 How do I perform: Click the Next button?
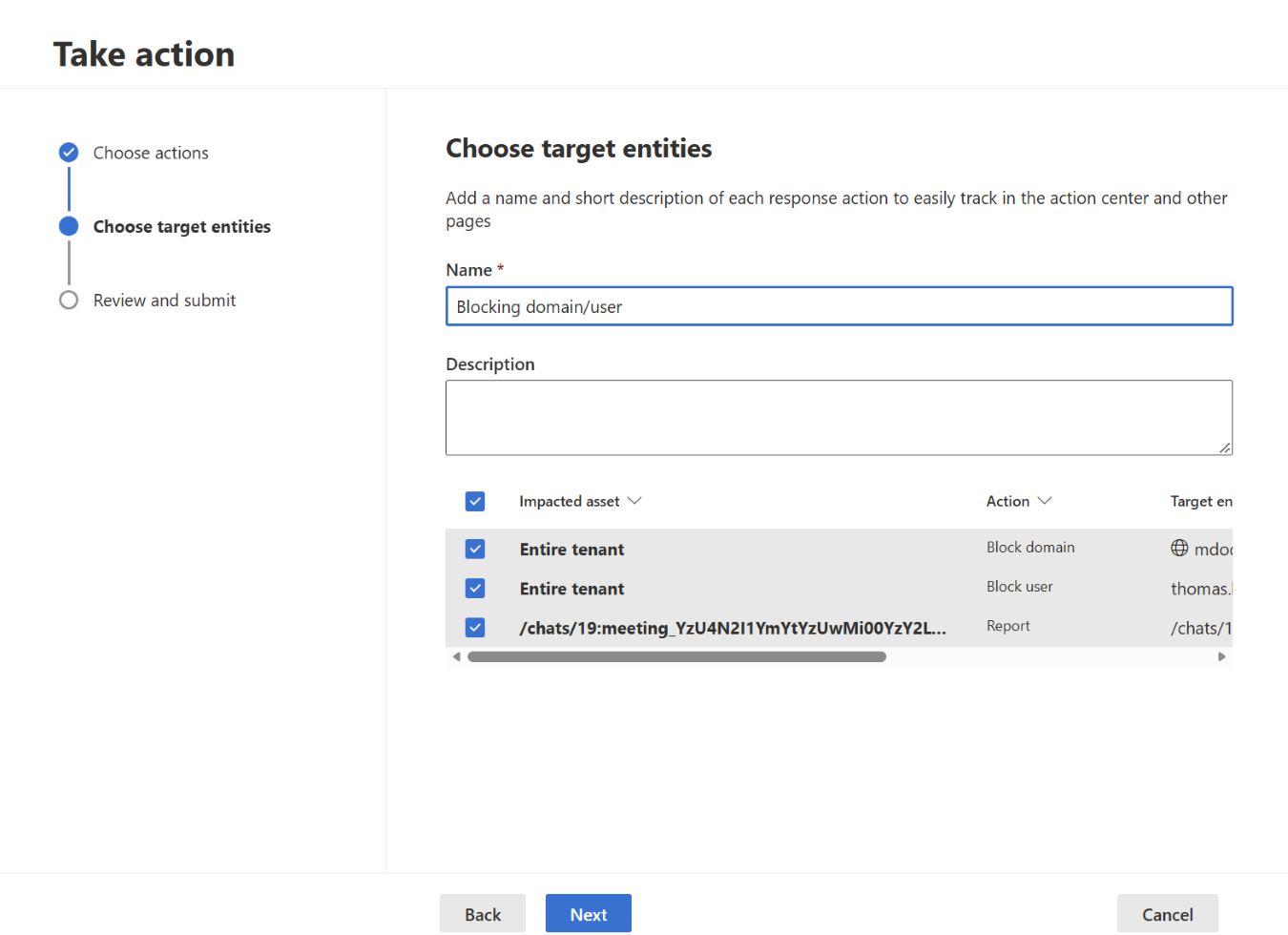(589, 914)
